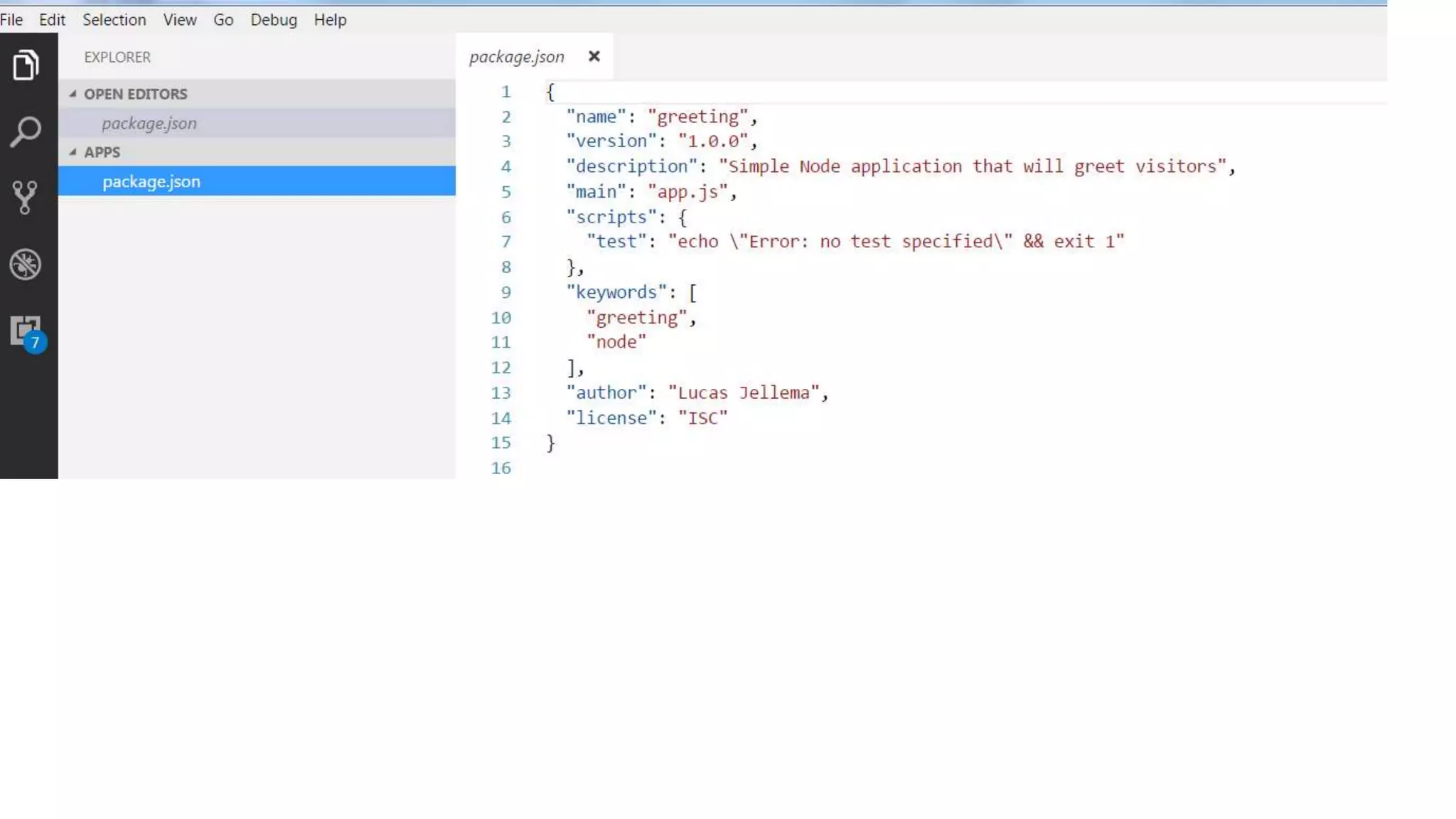Open the Search magnifier icon
The image size is (1456, 819).
point(26,132)
